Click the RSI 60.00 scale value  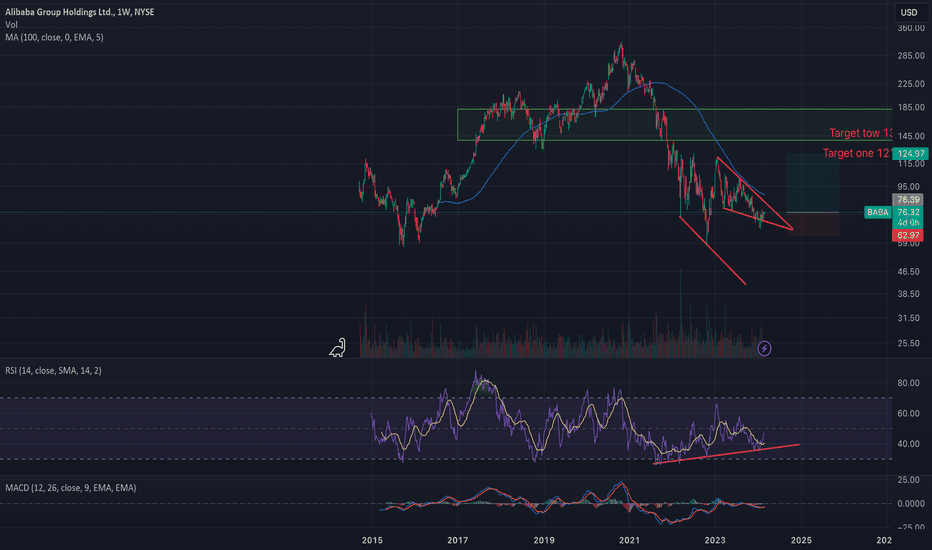click(x=909, y=413)
